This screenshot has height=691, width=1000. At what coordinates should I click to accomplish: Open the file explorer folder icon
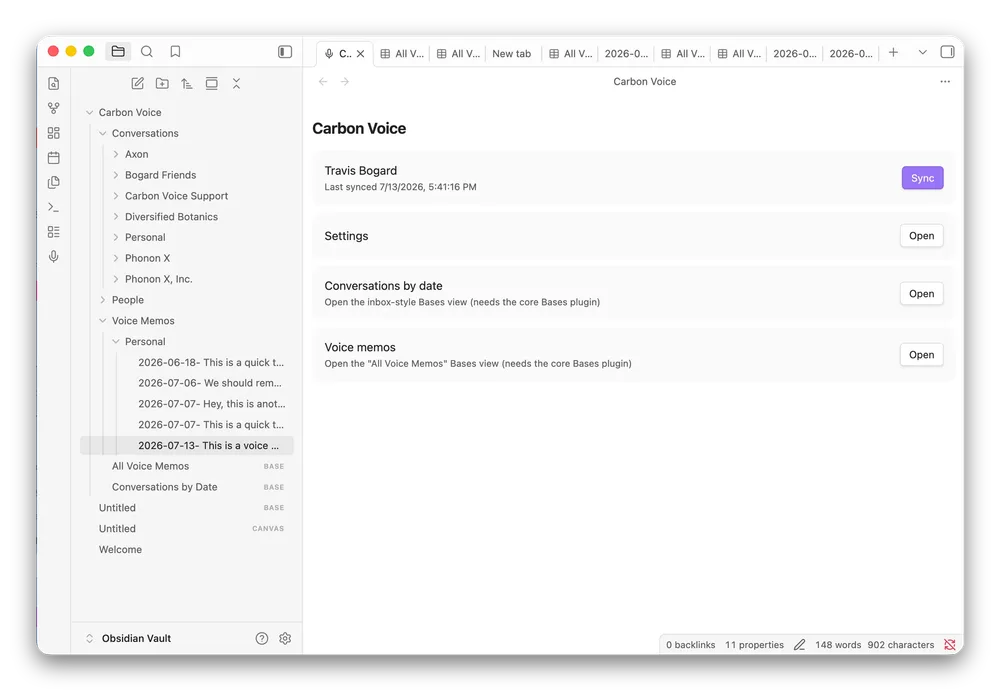[118, 52]
